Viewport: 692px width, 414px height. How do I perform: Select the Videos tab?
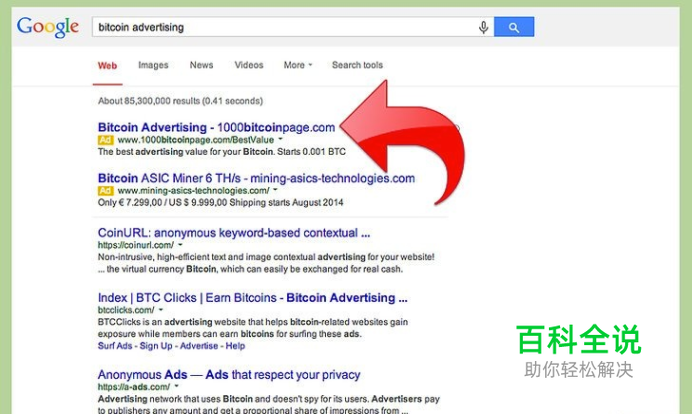tap(249, 65)
